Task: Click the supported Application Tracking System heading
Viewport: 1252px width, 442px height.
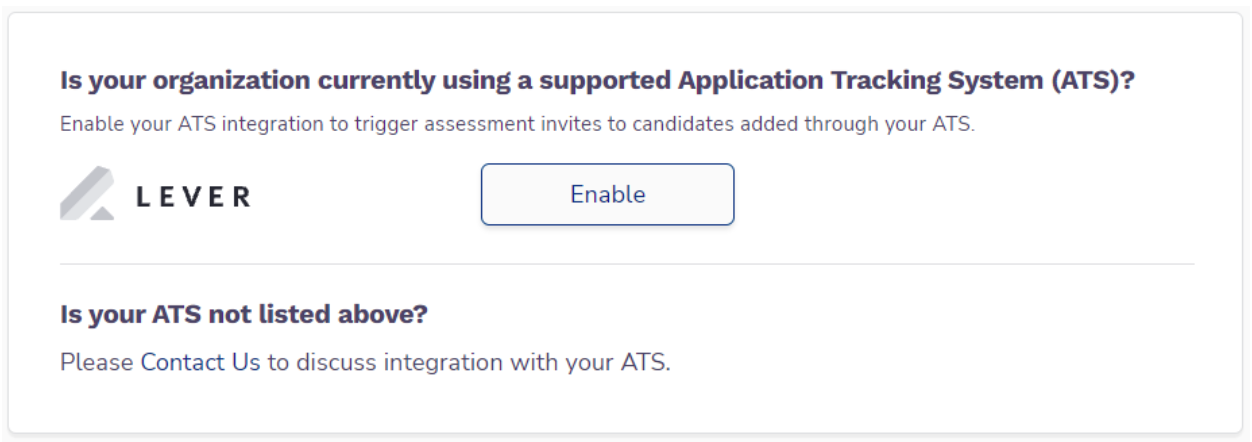Action: pyautogui.click(x=598, y=83)
